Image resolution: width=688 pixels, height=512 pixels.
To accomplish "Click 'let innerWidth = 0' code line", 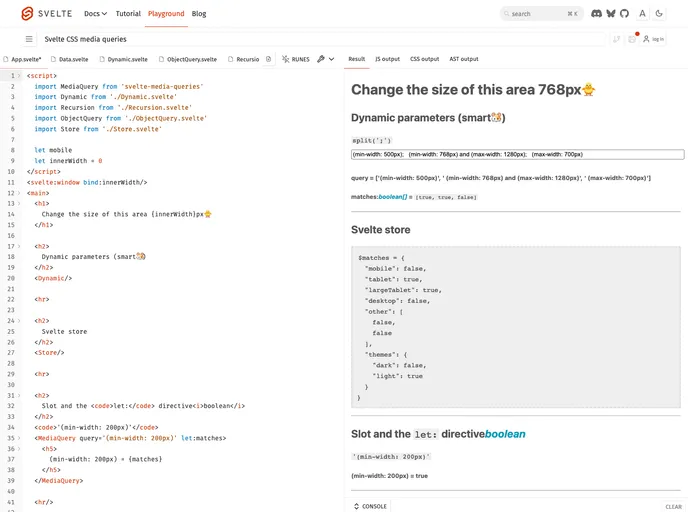I will (x=68, y=161).
